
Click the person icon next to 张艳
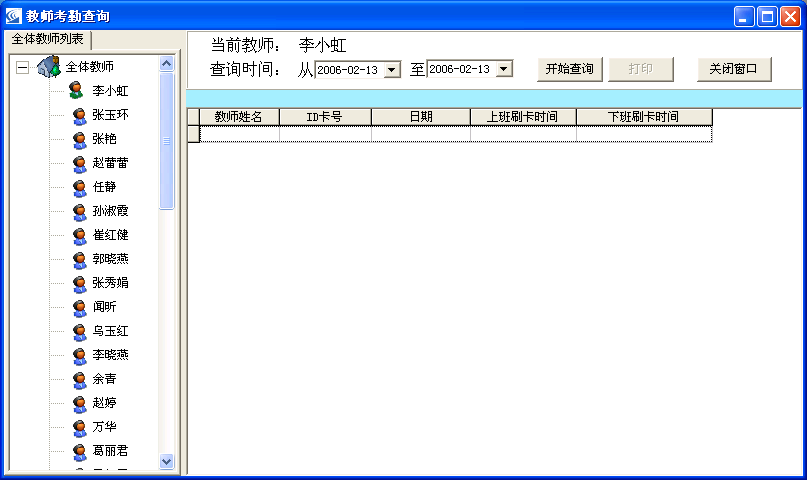(x=79, y=139)
